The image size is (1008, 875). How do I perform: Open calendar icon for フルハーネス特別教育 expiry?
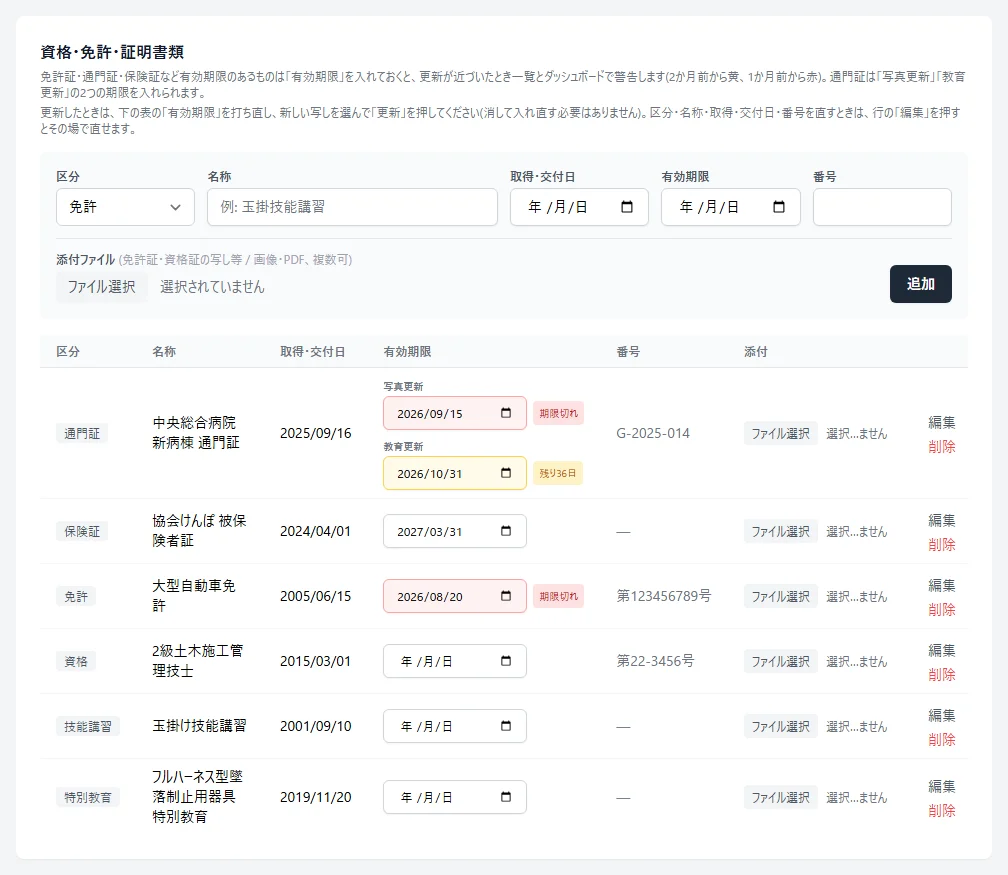pyautogui.click(x=506, y=797)
